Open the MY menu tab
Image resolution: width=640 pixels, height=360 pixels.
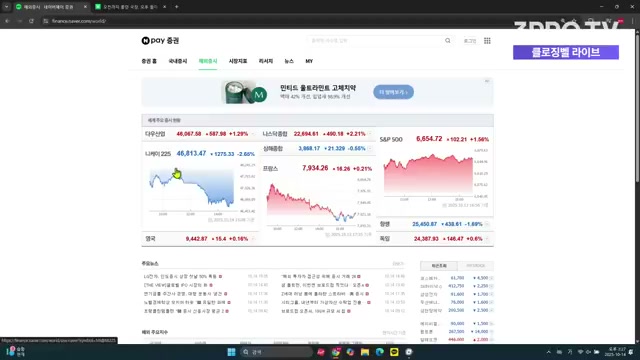coord(309,61)
